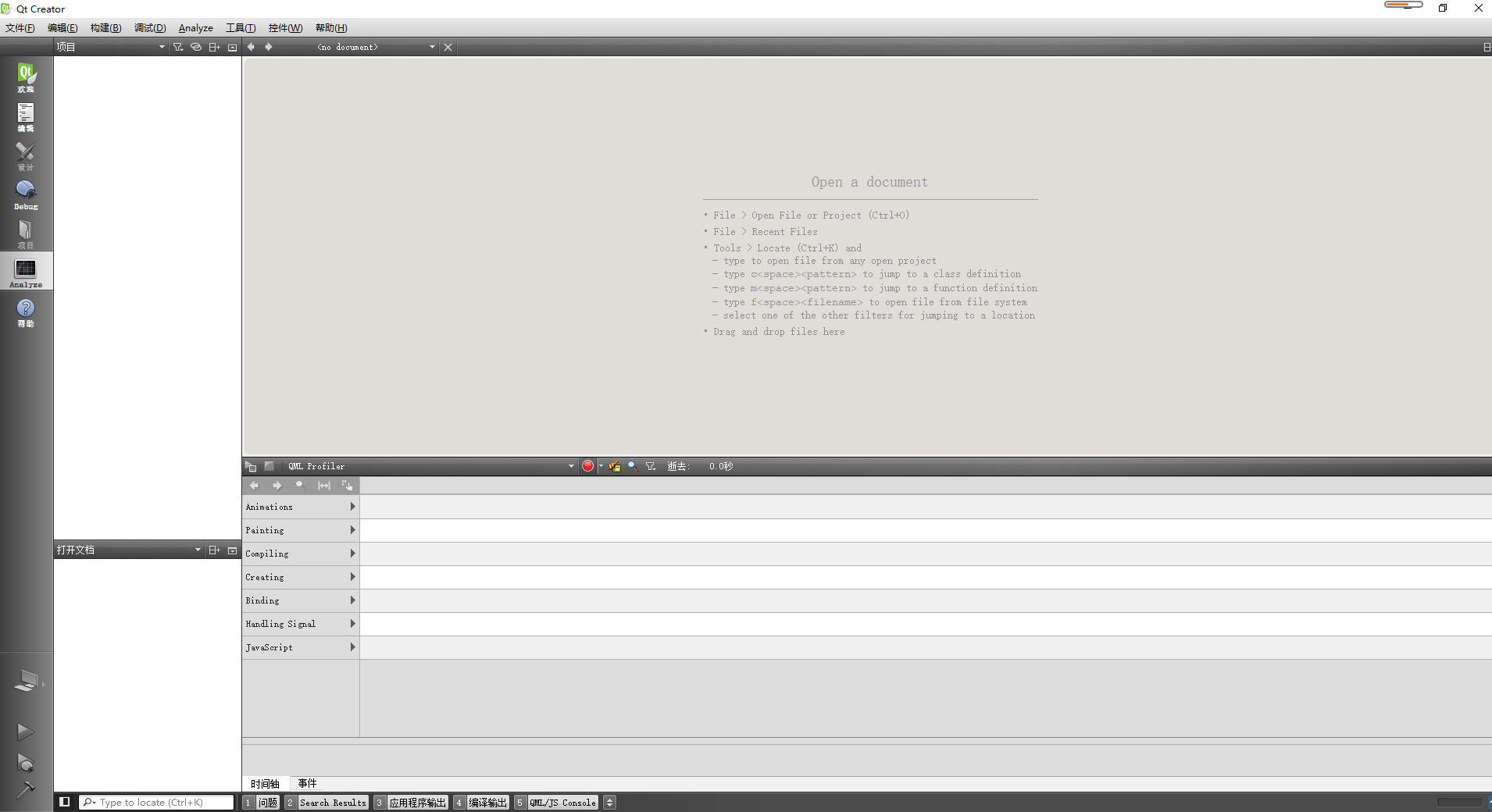Open the 打开文档 panel selector dropdown
Screen dimensions: 1492x812
pos(129,550)
